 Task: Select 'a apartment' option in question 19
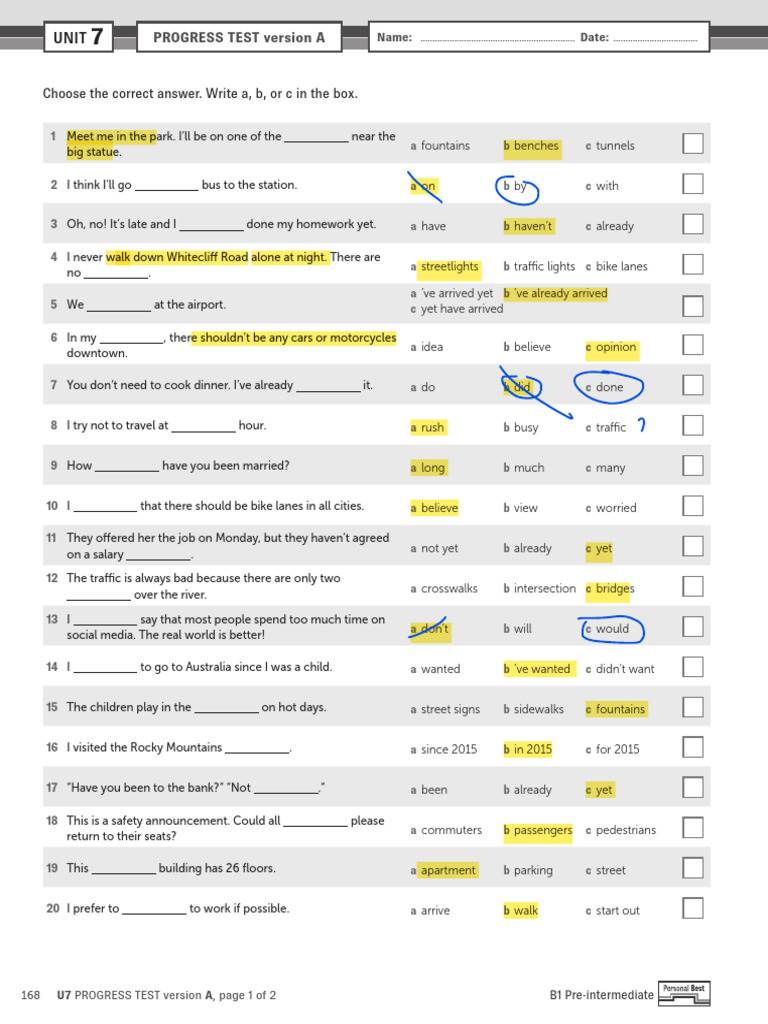coord(445,870)
